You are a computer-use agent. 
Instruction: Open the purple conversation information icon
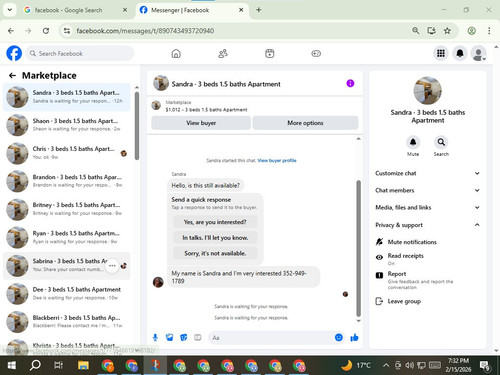point(350,83)
